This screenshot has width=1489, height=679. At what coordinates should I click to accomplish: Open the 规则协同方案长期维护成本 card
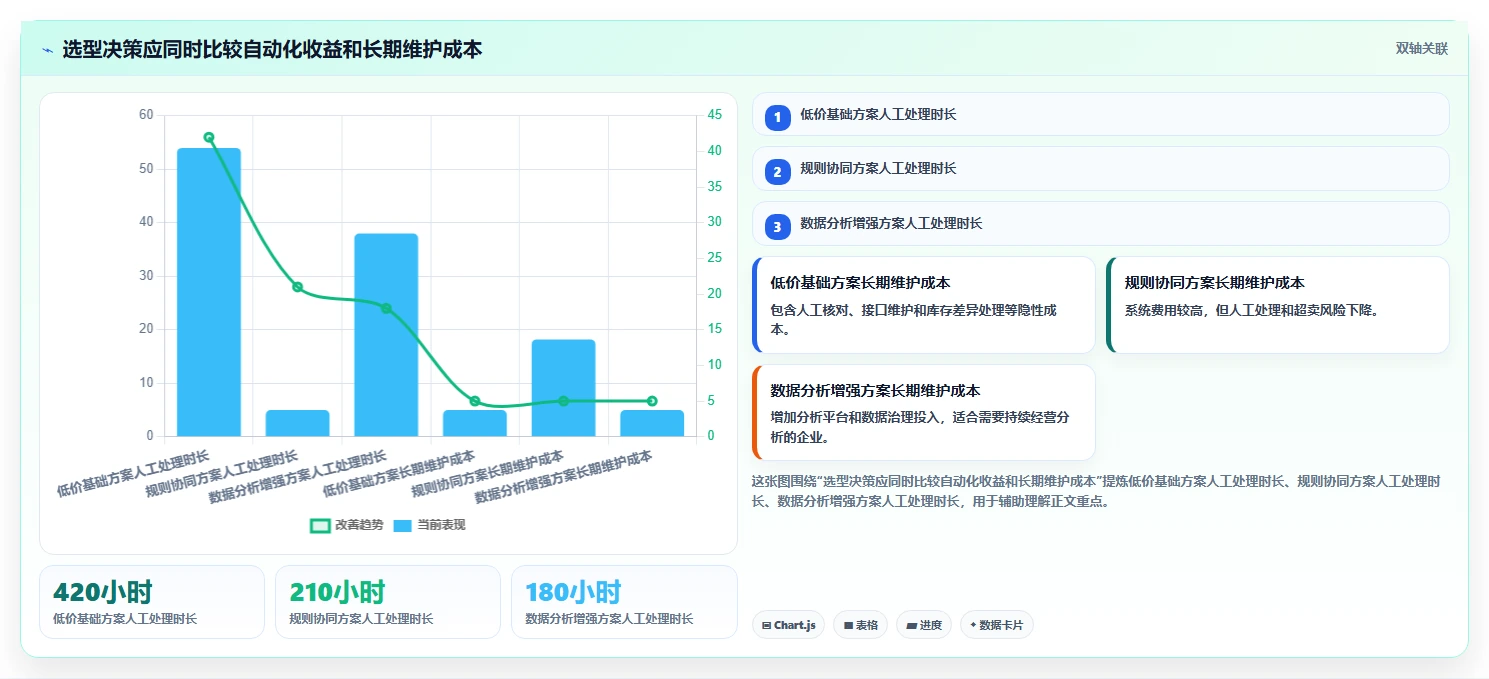pos(1278,305)
